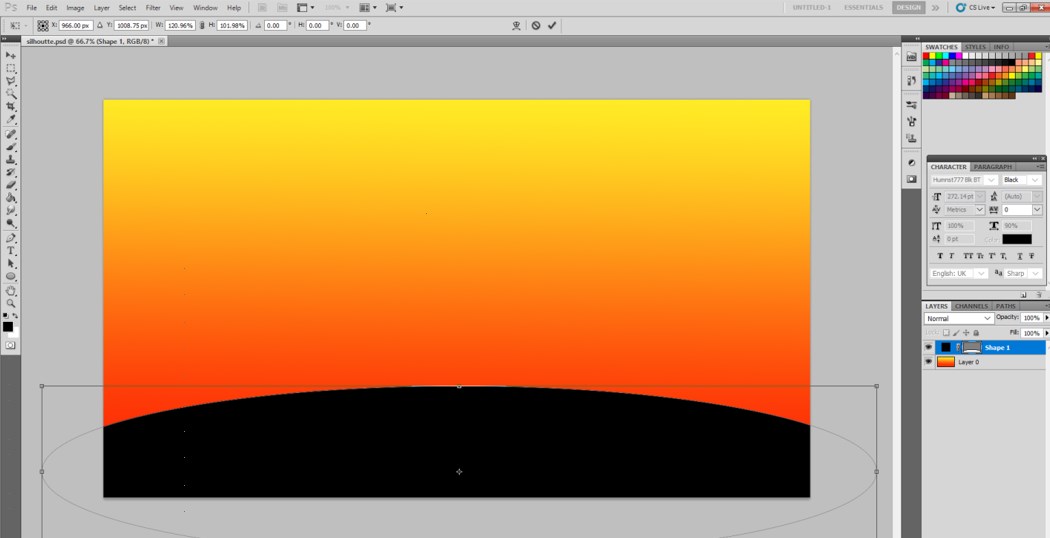Screen dimensions: 1050x538
Task: Open the anti-aliasing Sharp dropdown
Action: (x=1023, y=273)
